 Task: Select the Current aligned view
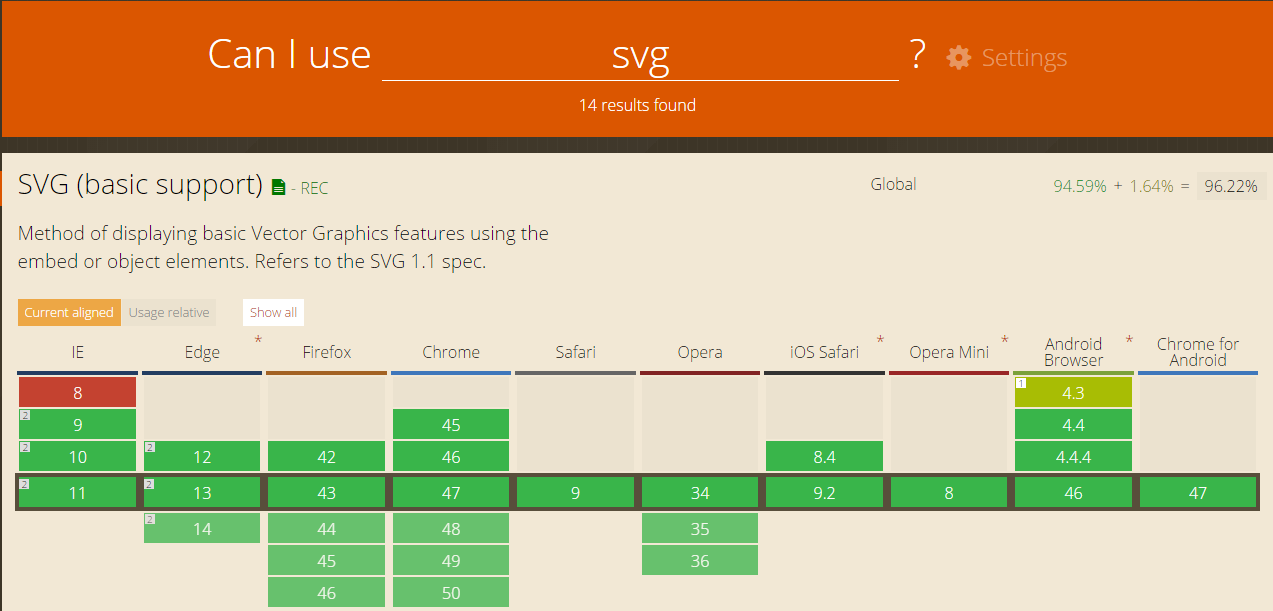click(x=68, y=312)
